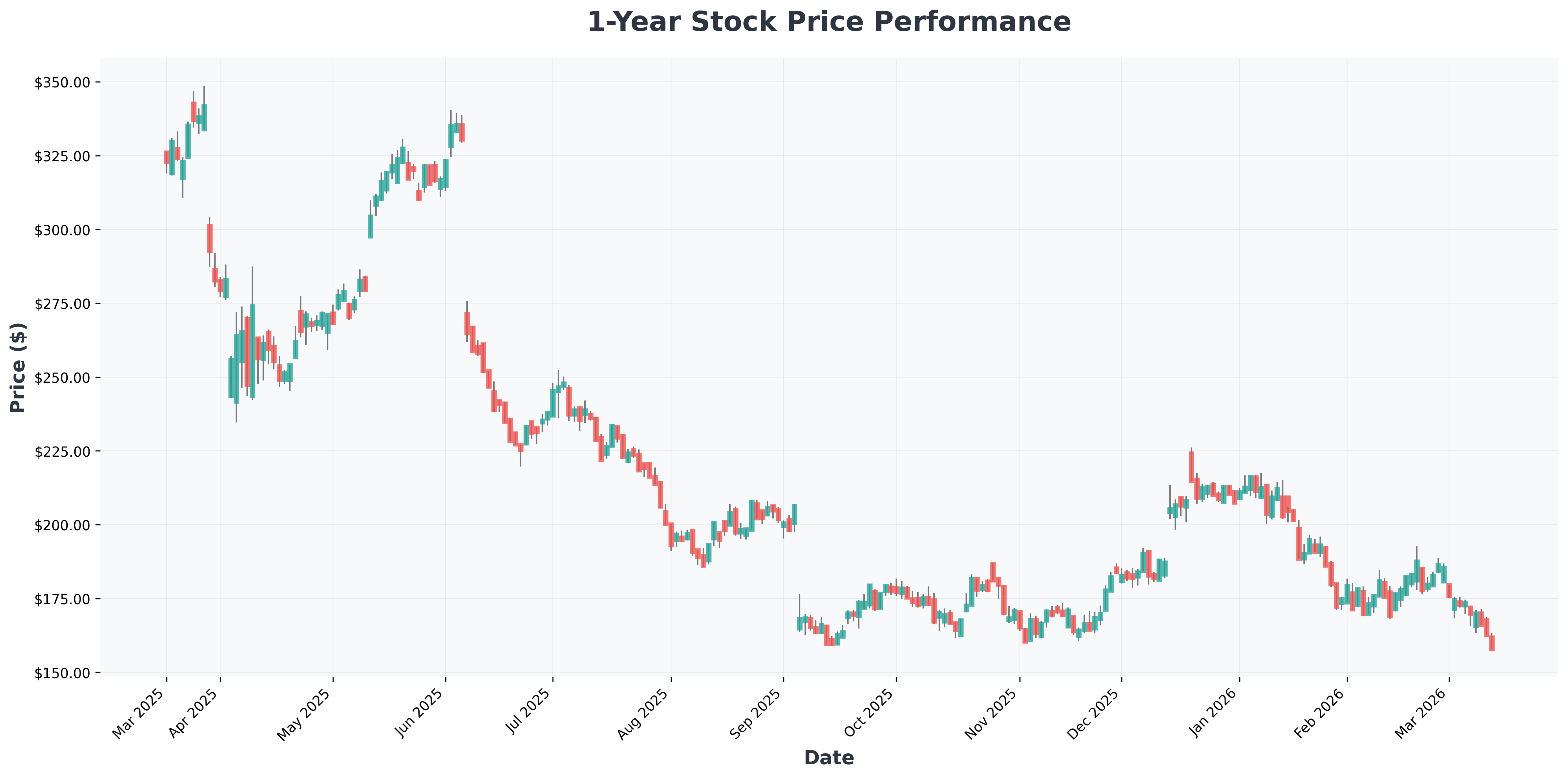Click the $175.00 y-axis tick label
The image size is (1568, 778).
pyautogui.click(x=61, y=599)
